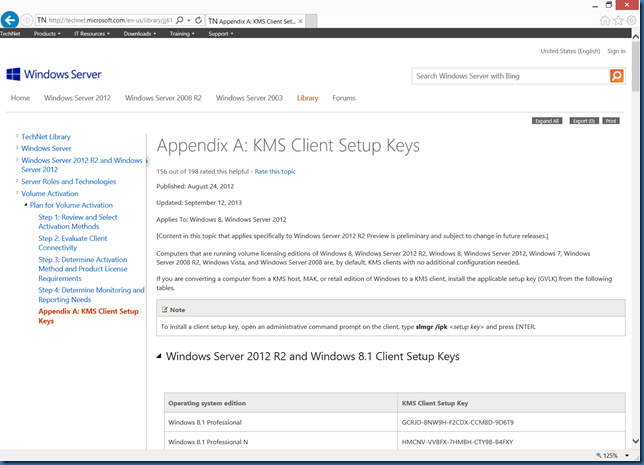The image size is (644, 465).
Task: Select the Forums tab
Action: [x=344, y=98]
